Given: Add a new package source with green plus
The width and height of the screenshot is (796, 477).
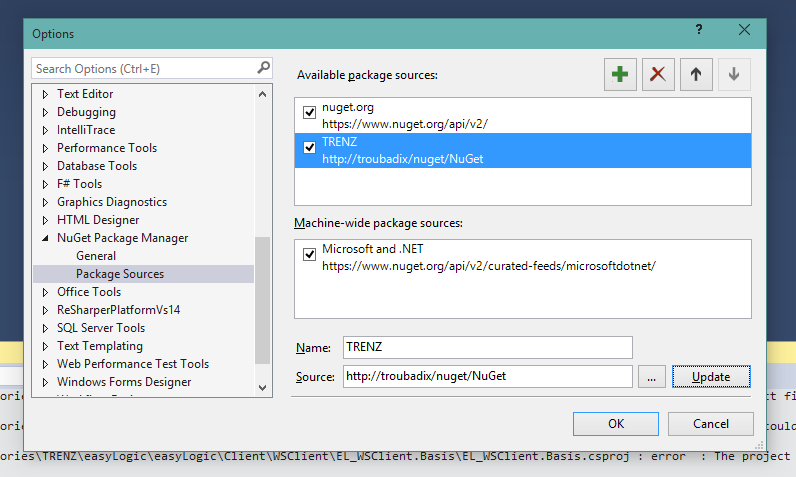Looking at the screenshot, I should coord(620,75).
